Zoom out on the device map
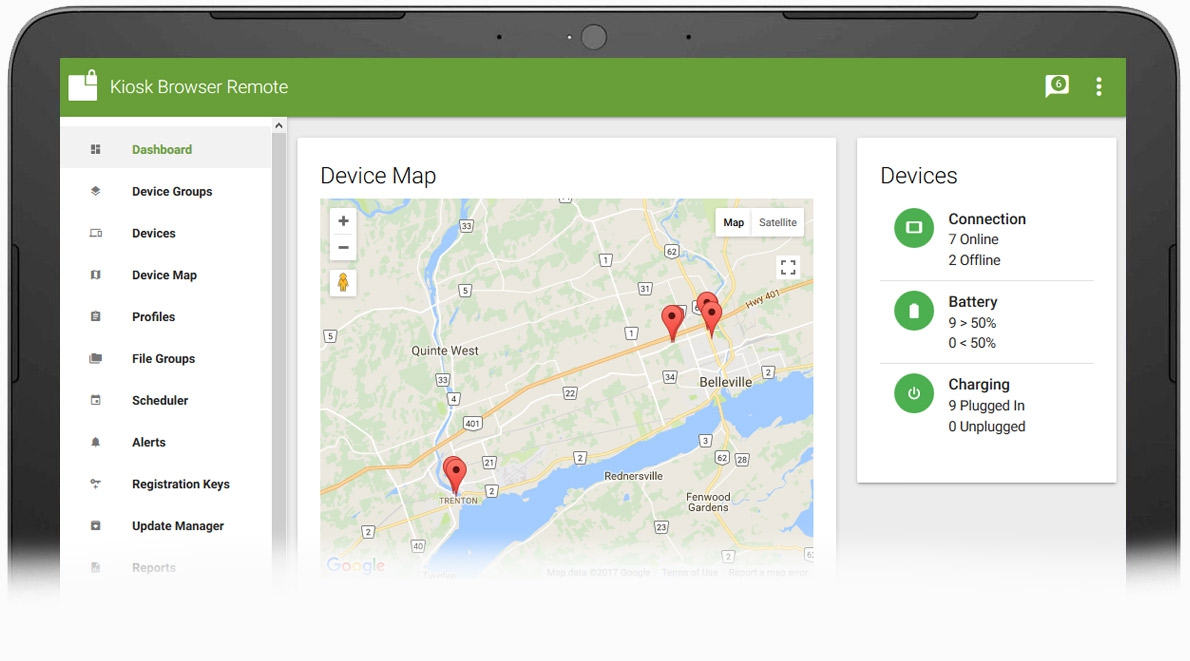The height and width of the screenshot is (661, 1190). (343, 247)
